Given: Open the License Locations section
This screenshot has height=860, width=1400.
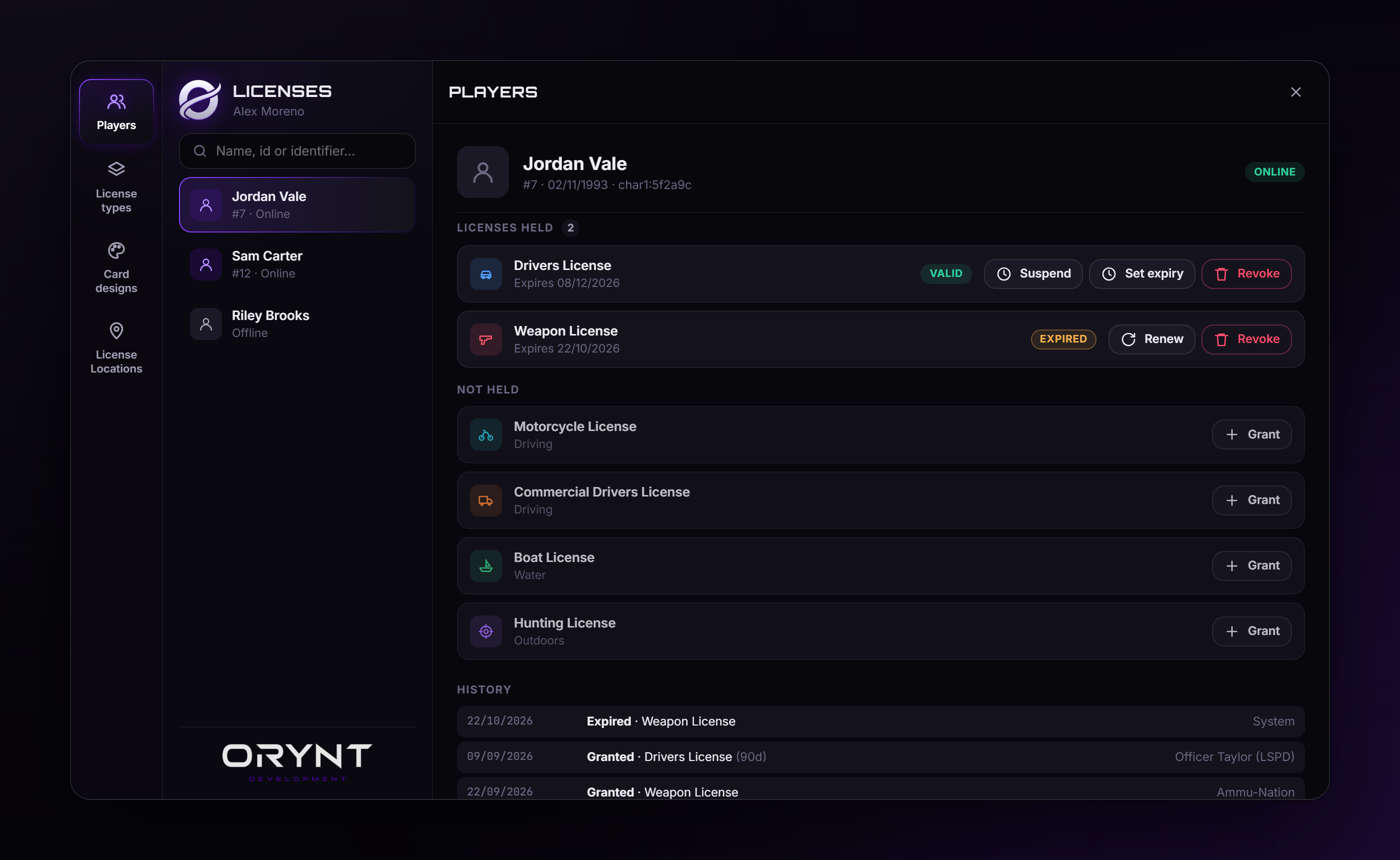Looking at the screenshot, I should tap(116, 348).
